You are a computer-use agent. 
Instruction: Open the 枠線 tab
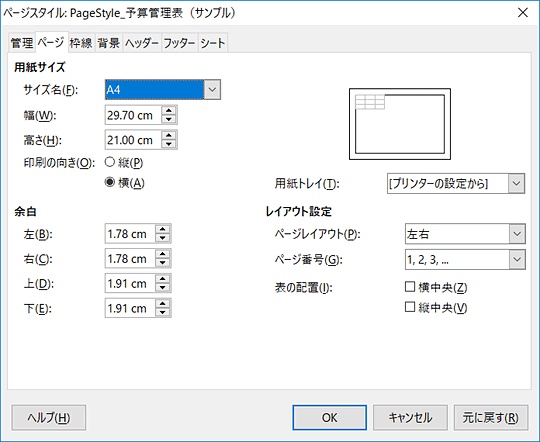(81, 43)
